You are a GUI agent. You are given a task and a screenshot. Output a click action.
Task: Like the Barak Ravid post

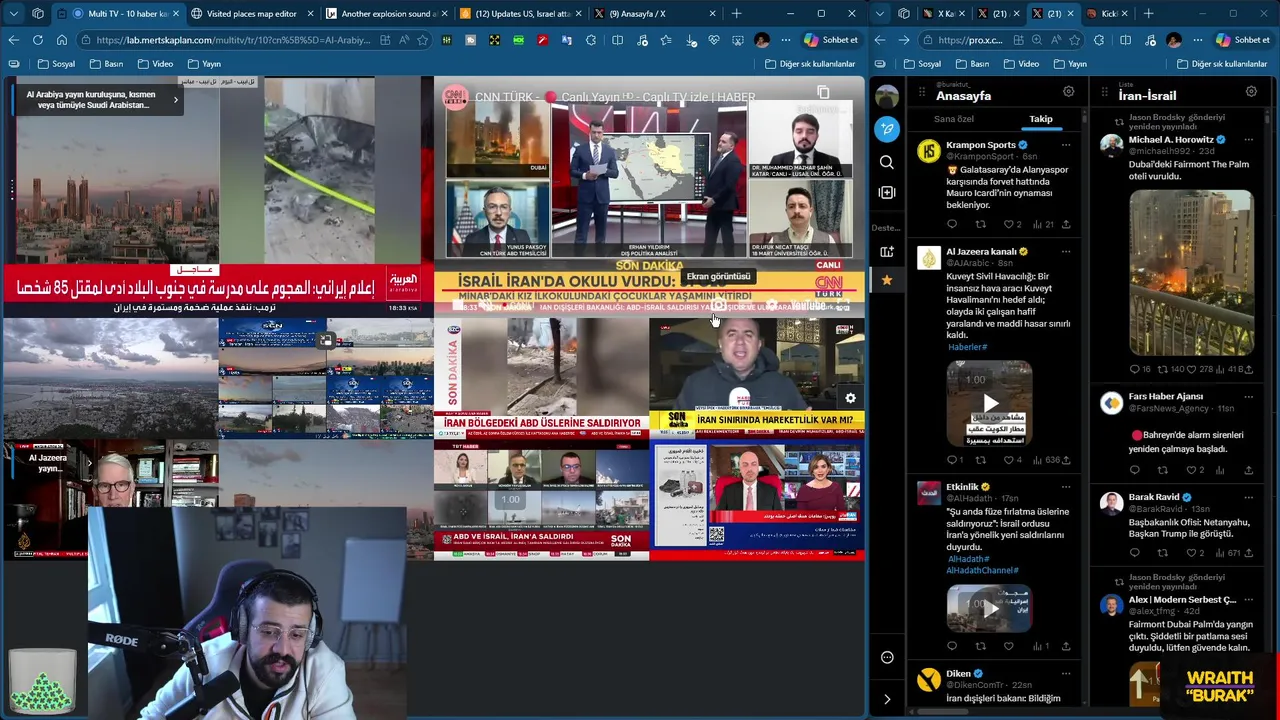click(x=1191, y=553)
